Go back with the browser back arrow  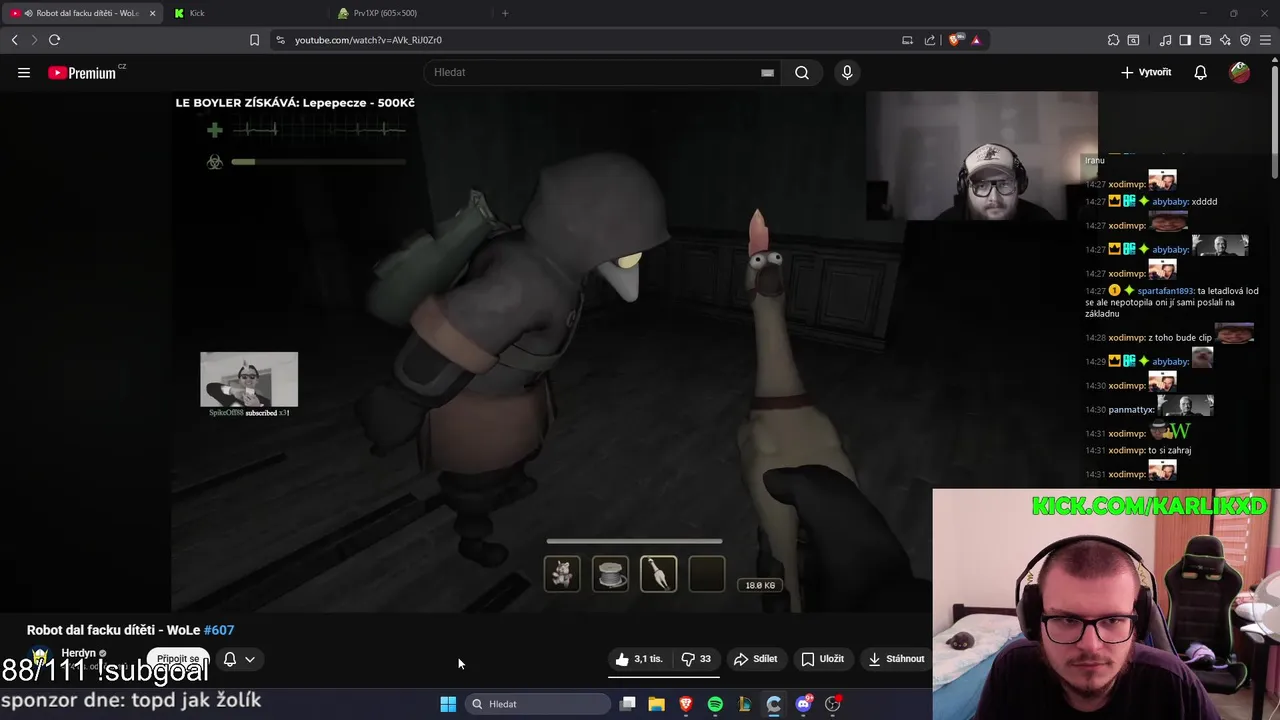(14, 40)
